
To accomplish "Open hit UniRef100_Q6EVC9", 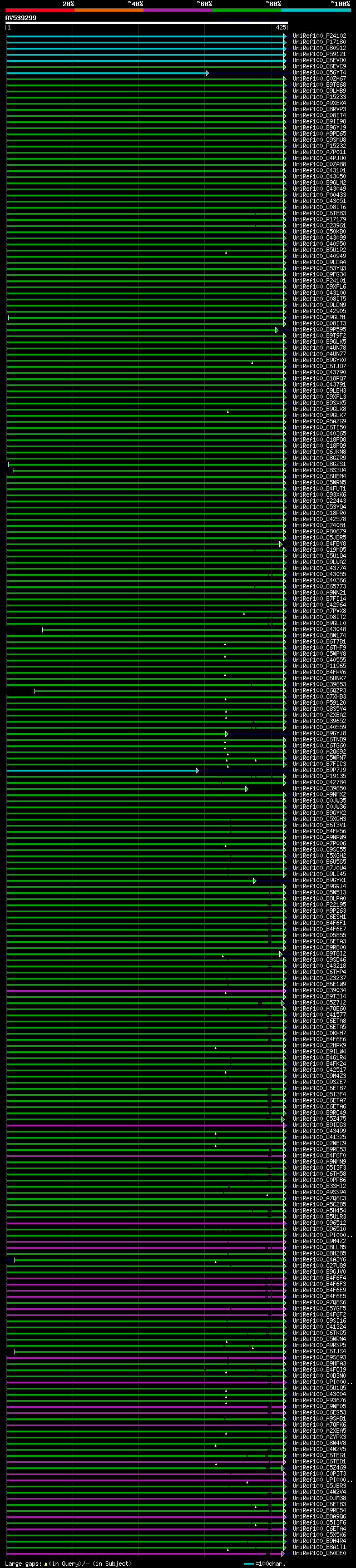I will click(319, 66).
